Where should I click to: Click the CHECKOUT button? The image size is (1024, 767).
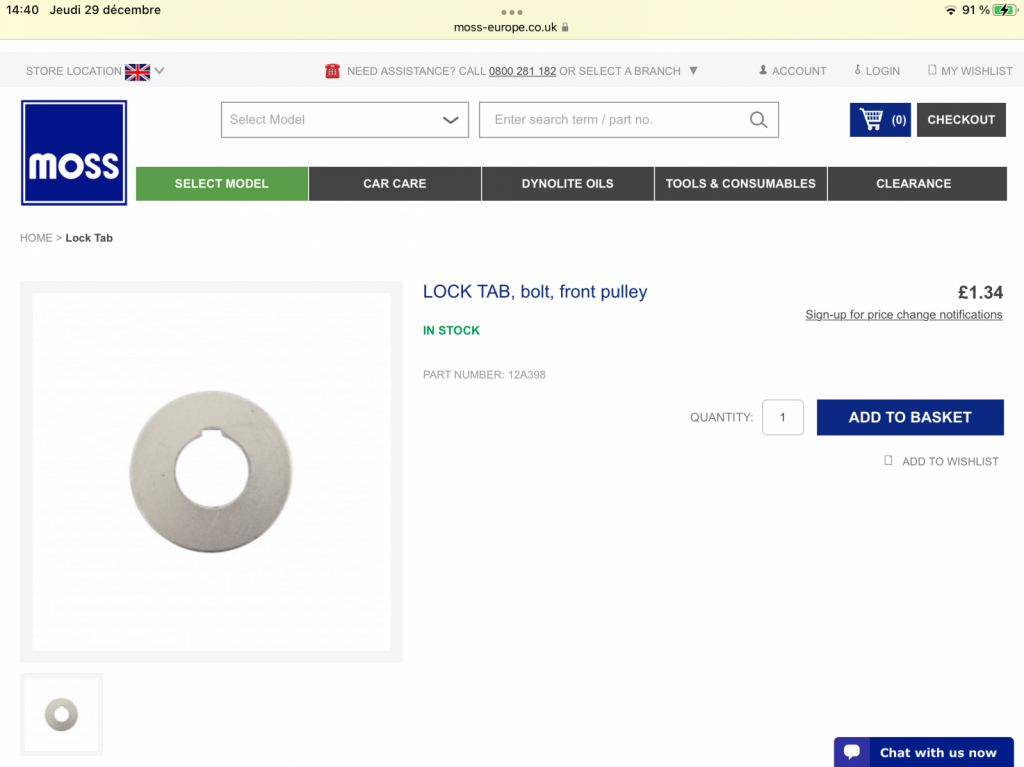[961, 120]
